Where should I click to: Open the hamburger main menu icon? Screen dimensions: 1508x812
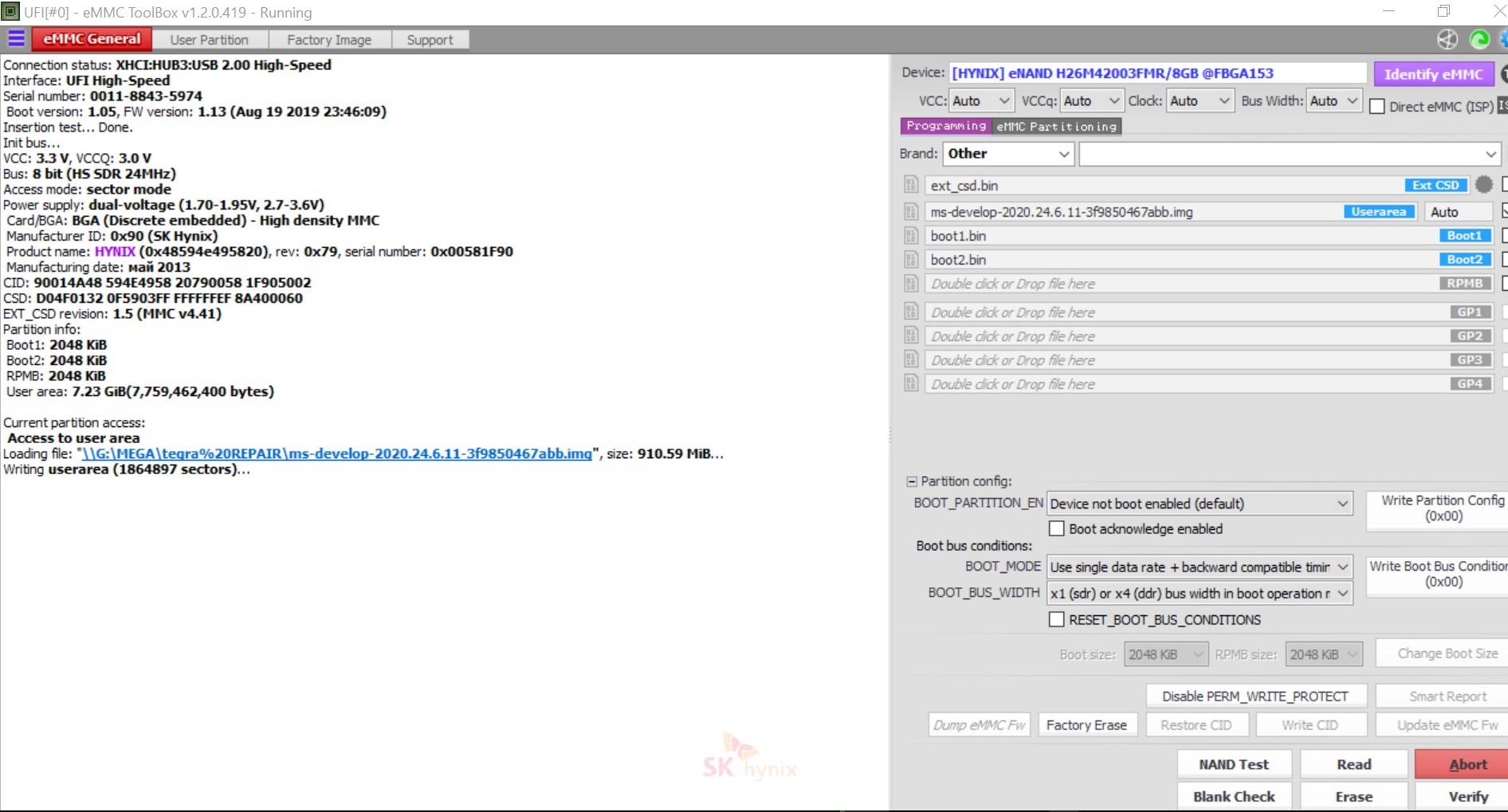tap(16, 38)
